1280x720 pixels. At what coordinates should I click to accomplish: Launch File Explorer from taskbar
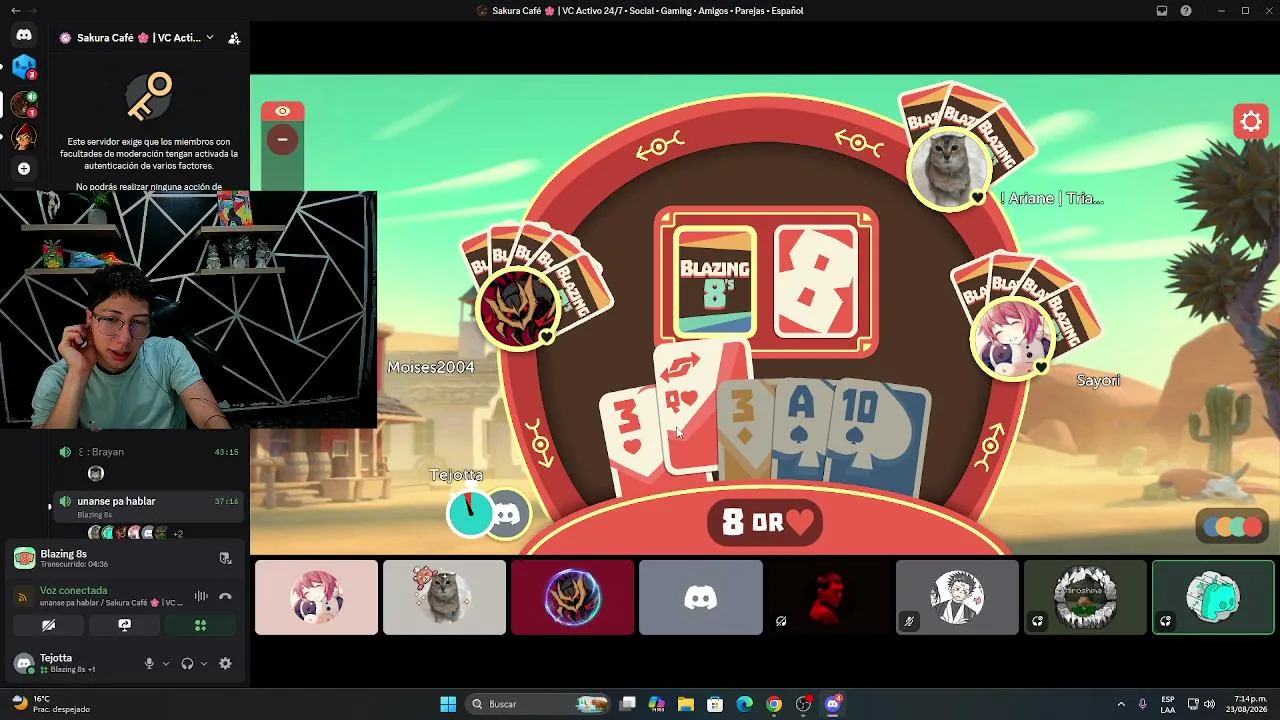pos(686,704)
